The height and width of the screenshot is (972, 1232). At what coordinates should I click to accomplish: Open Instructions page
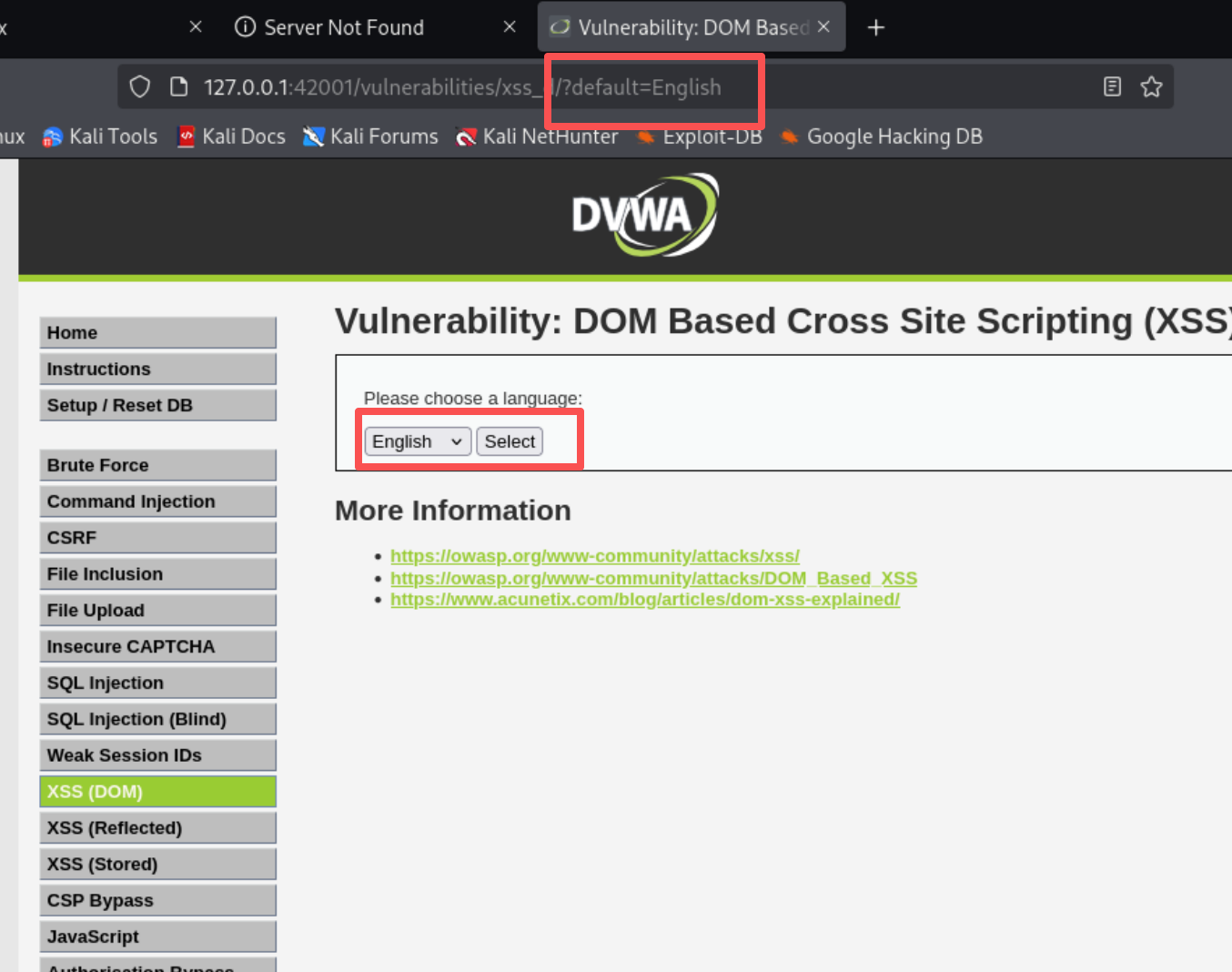tap(157, 369)
